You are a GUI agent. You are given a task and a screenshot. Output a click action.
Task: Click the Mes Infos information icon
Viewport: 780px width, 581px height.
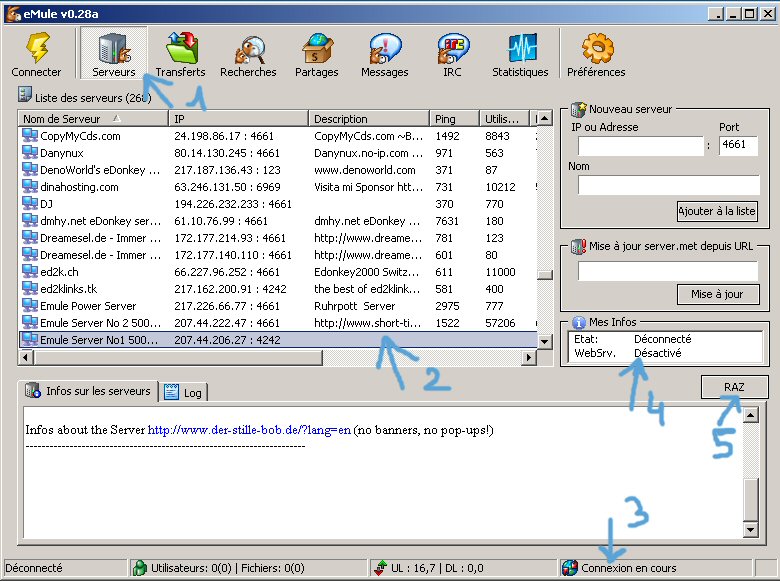[x=579, y=322]
